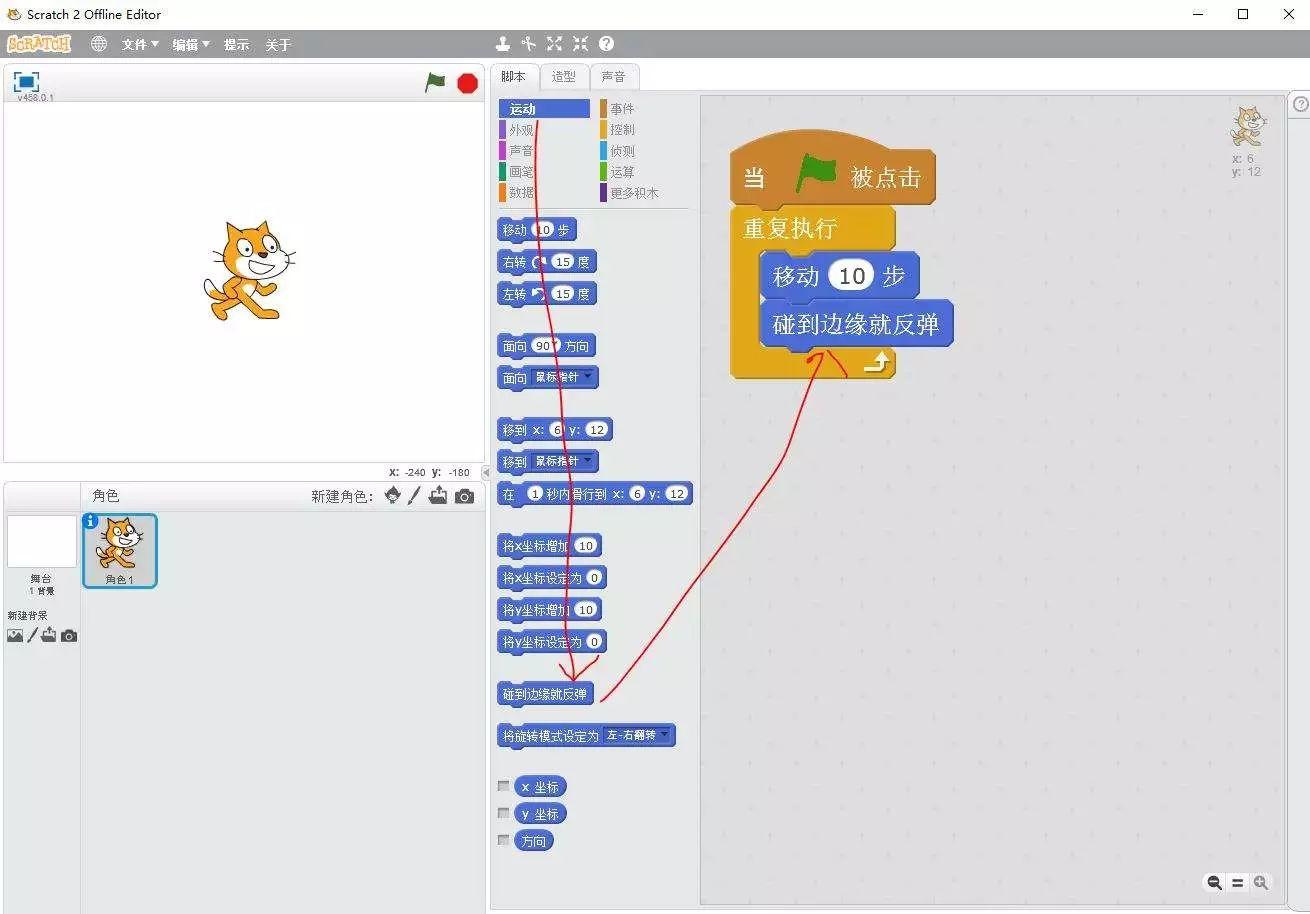Image resolution: width=1310 pixels, height=914 pixels.
Task: Open 移到 鼠标指针 dropdown
Action: 564,461
